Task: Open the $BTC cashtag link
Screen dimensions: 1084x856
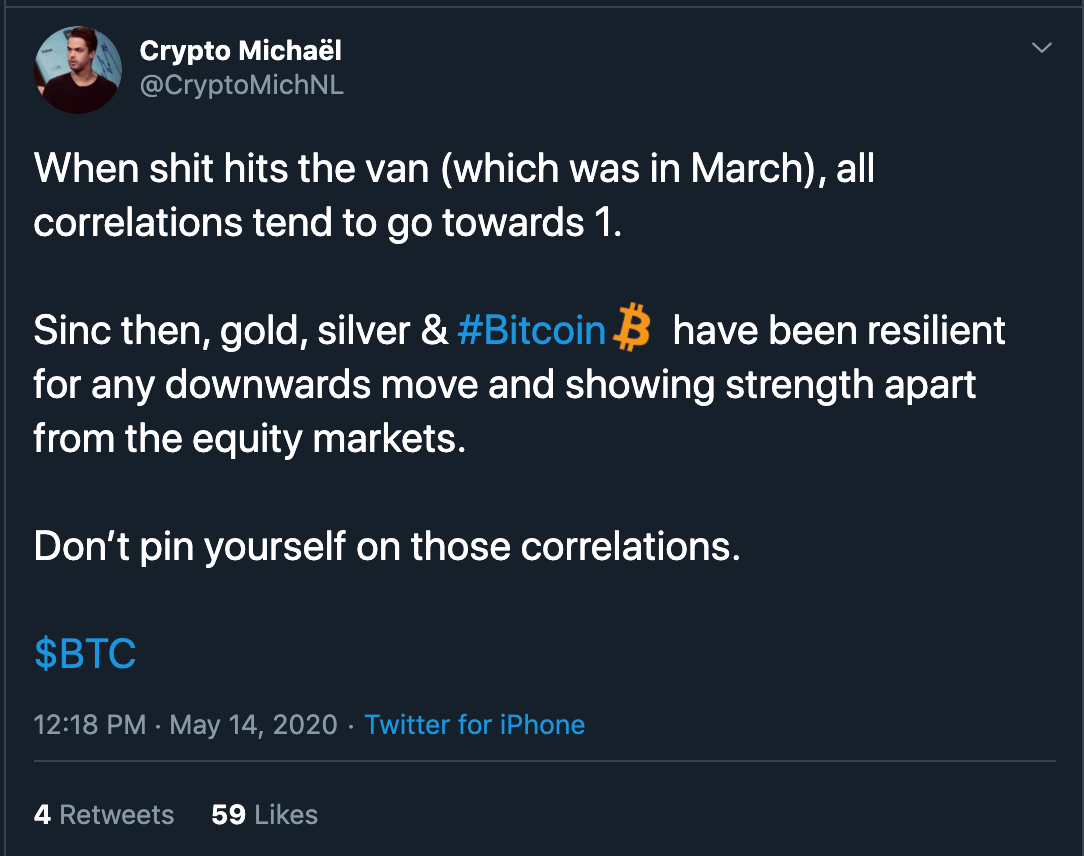Action: [x=85, y=654]
